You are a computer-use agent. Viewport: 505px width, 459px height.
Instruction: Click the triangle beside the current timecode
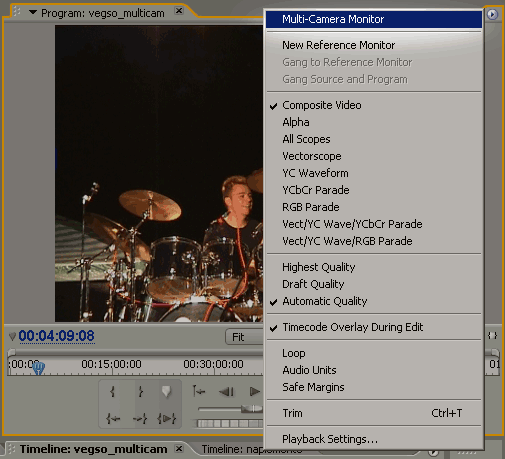click(x=12, y=337)
